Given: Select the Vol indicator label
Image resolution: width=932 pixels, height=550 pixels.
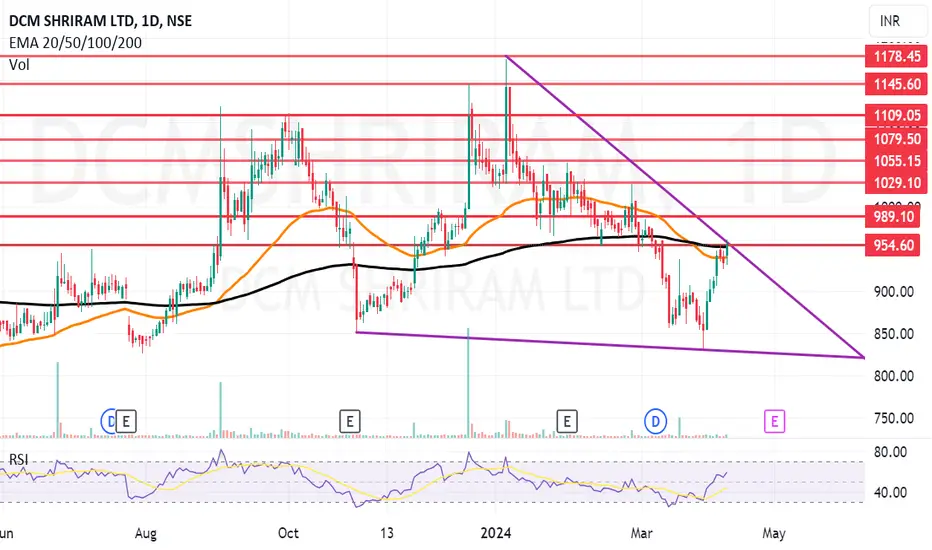Looking at the screenshot, I should pyautogui.click(x=19, y=65).
